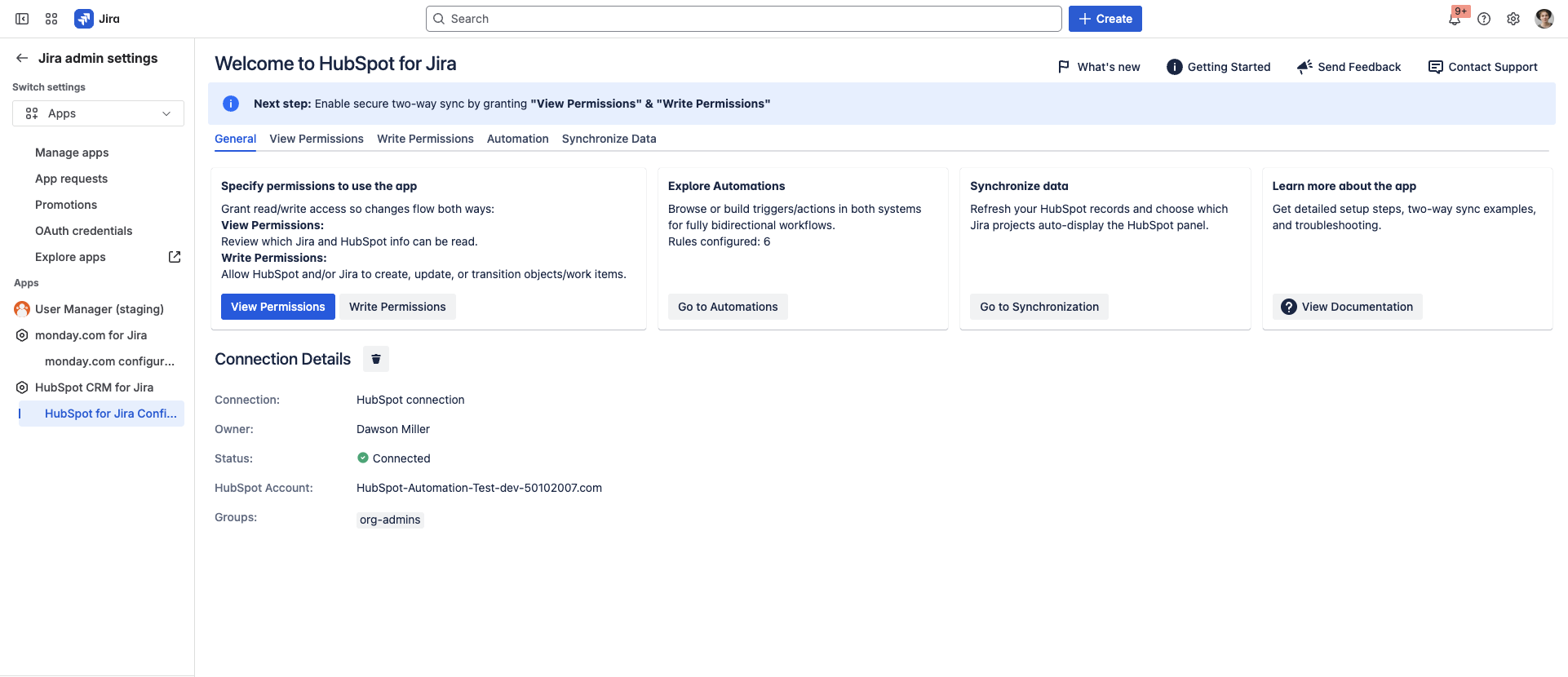Click the User Manager (staging) app icon
The height and width of the screenshot is (677, 1568).
point(22,309)
